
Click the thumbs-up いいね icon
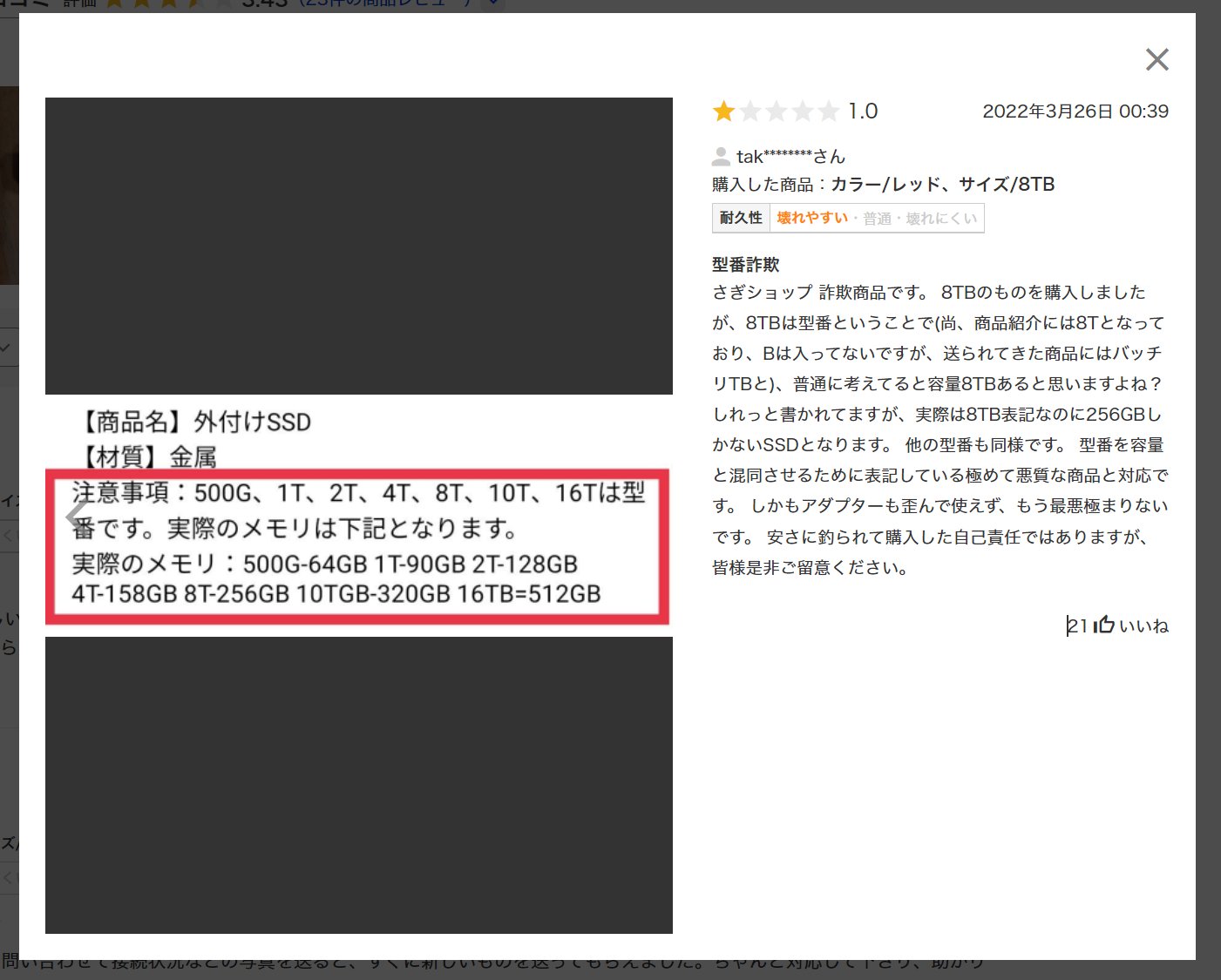(x=1105, y=625)
